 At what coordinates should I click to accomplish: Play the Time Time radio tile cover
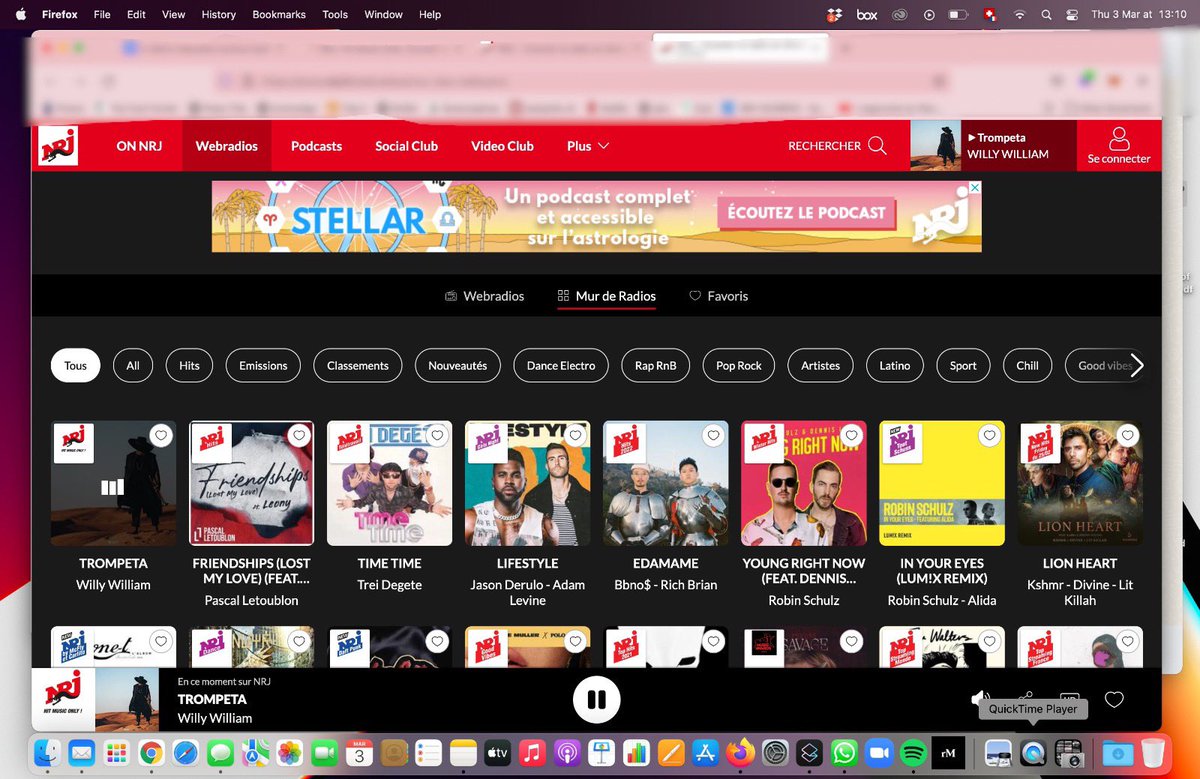[389, 483]
